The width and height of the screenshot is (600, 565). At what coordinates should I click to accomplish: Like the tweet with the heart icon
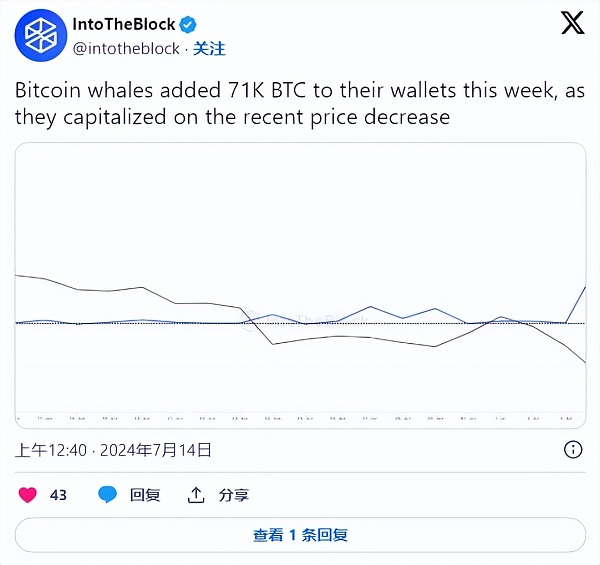[x=28, y=494]
